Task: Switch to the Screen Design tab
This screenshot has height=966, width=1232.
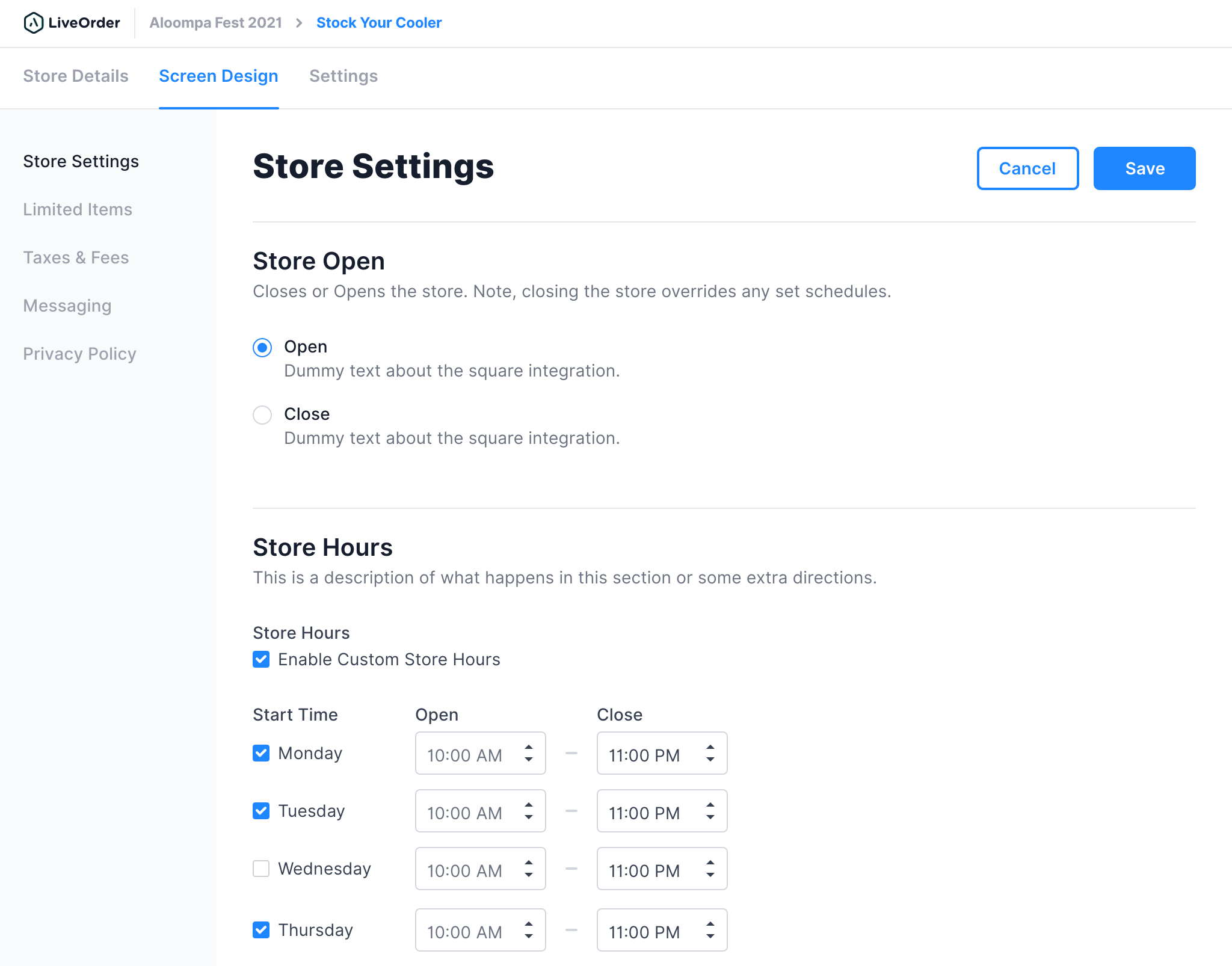Action: tap(218, 76)
